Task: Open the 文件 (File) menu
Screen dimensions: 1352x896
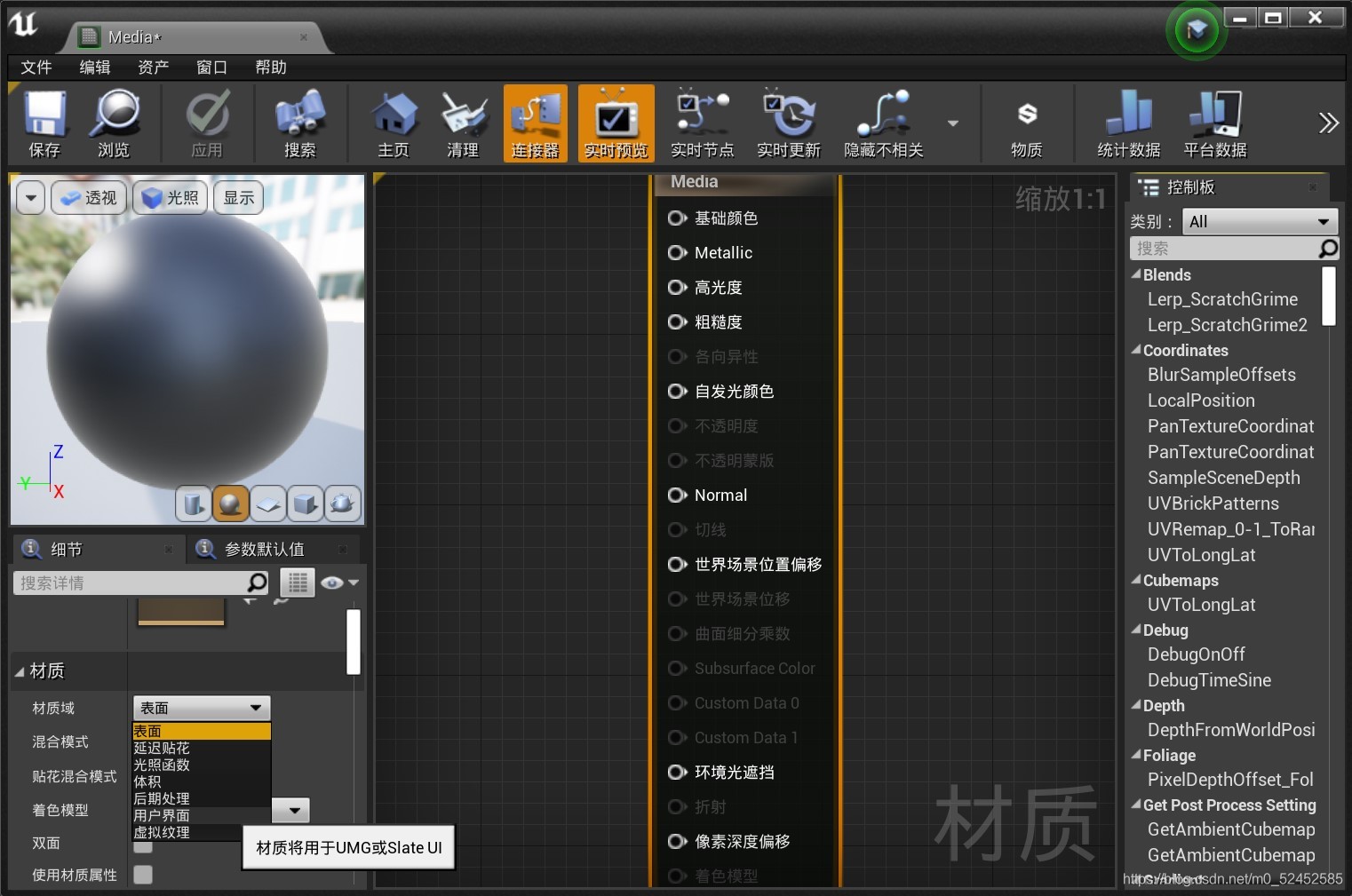Action: [x=36, y=67]
